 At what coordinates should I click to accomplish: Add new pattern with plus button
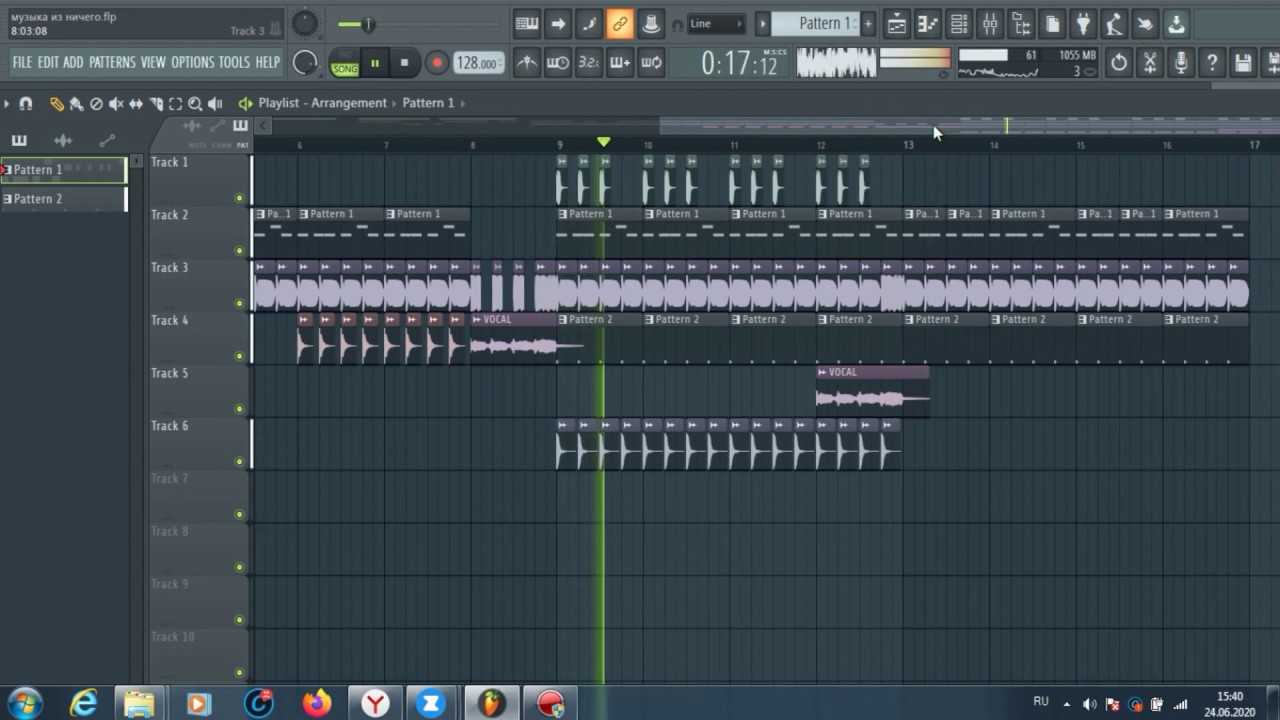868,23
